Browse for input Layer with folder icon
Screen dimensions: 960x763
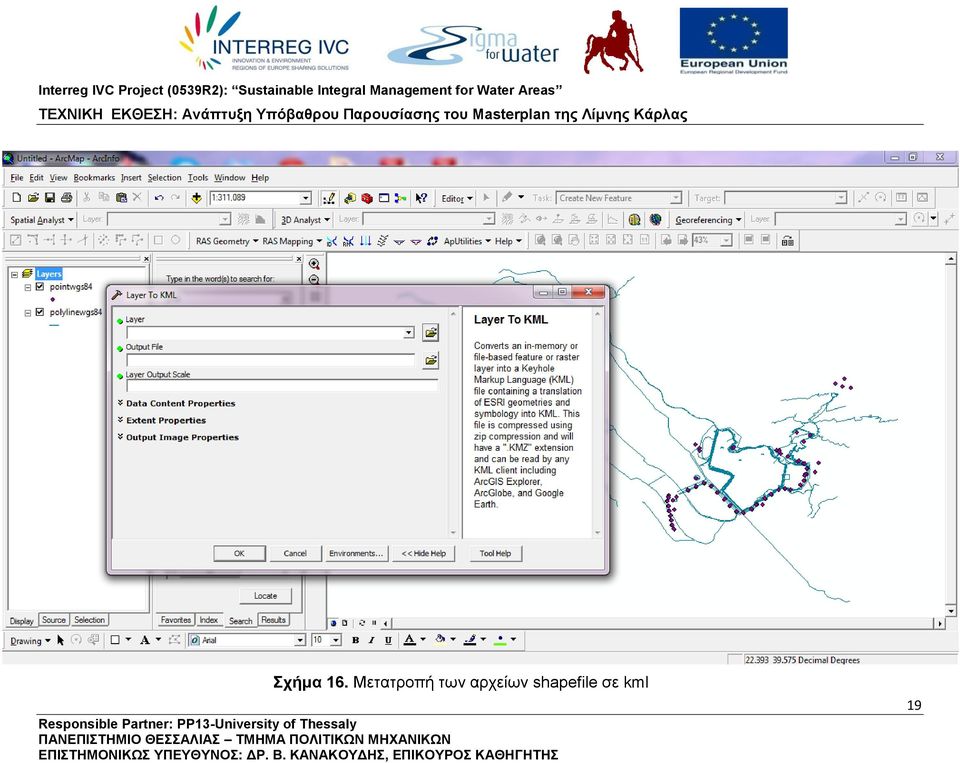click(430, 333)
